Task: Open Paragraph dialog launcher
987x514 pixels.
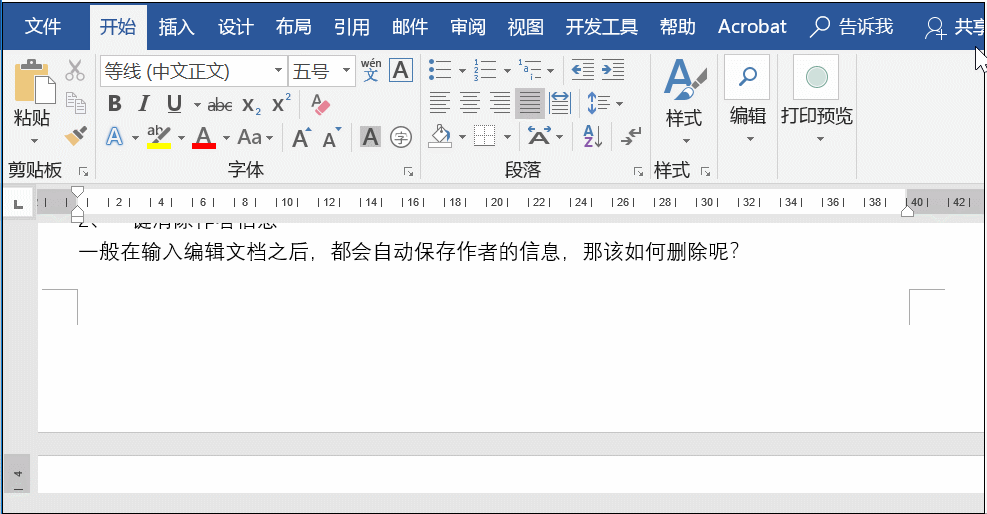Action: pyautogui.click(x=638, y=171)
